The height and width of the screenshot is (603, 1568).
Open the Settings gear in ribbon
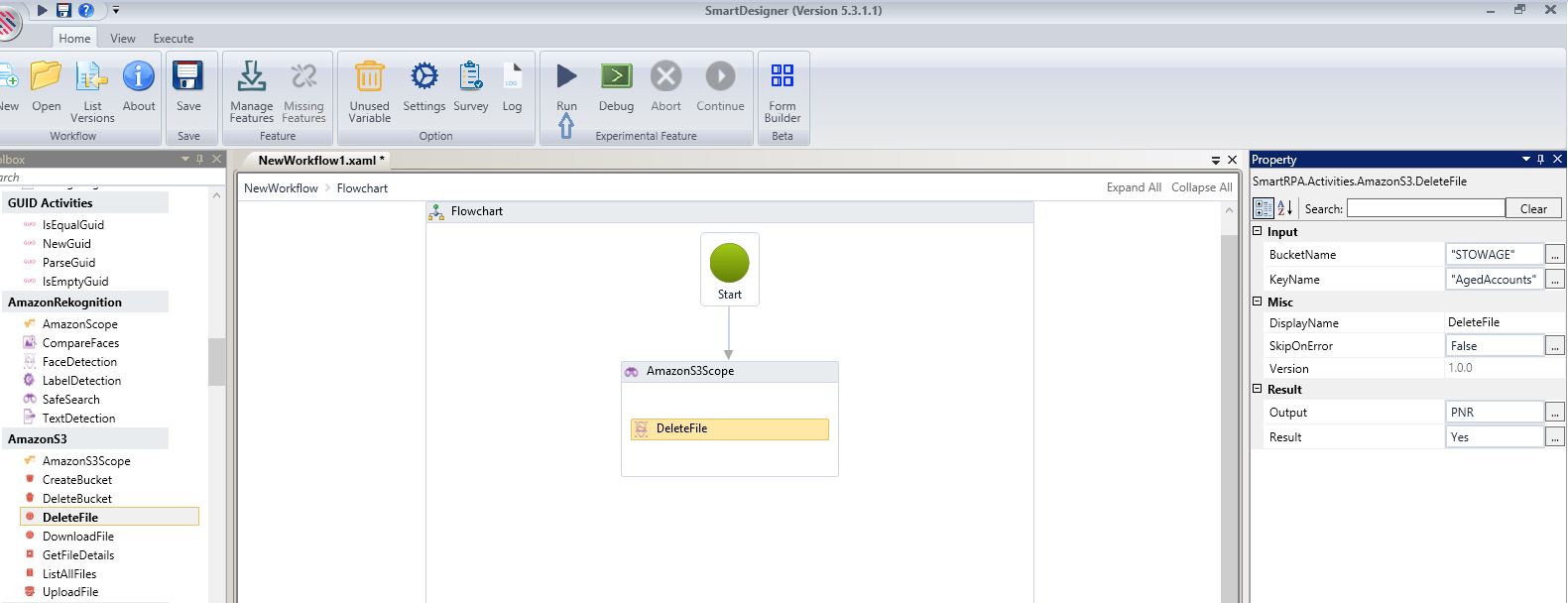pos(423,77)
